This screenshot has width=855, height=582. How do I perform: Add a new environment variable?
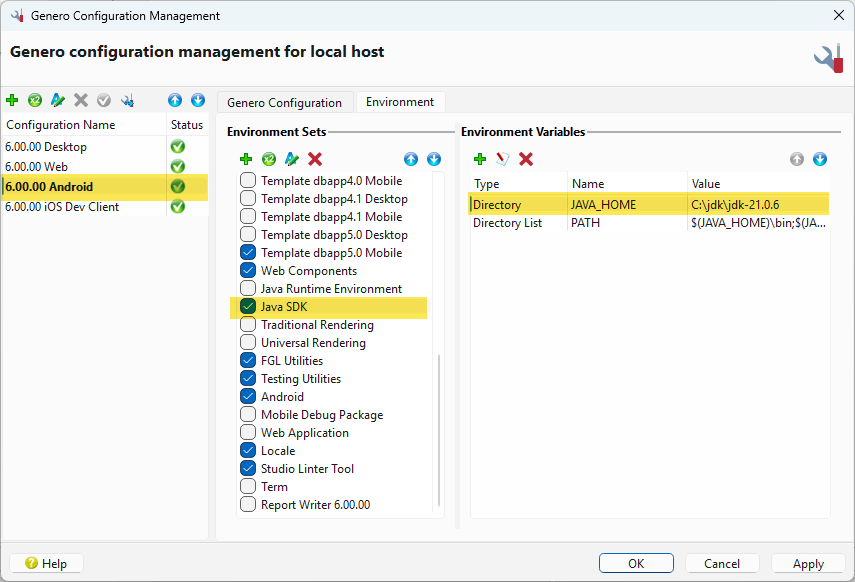[480, 159]
